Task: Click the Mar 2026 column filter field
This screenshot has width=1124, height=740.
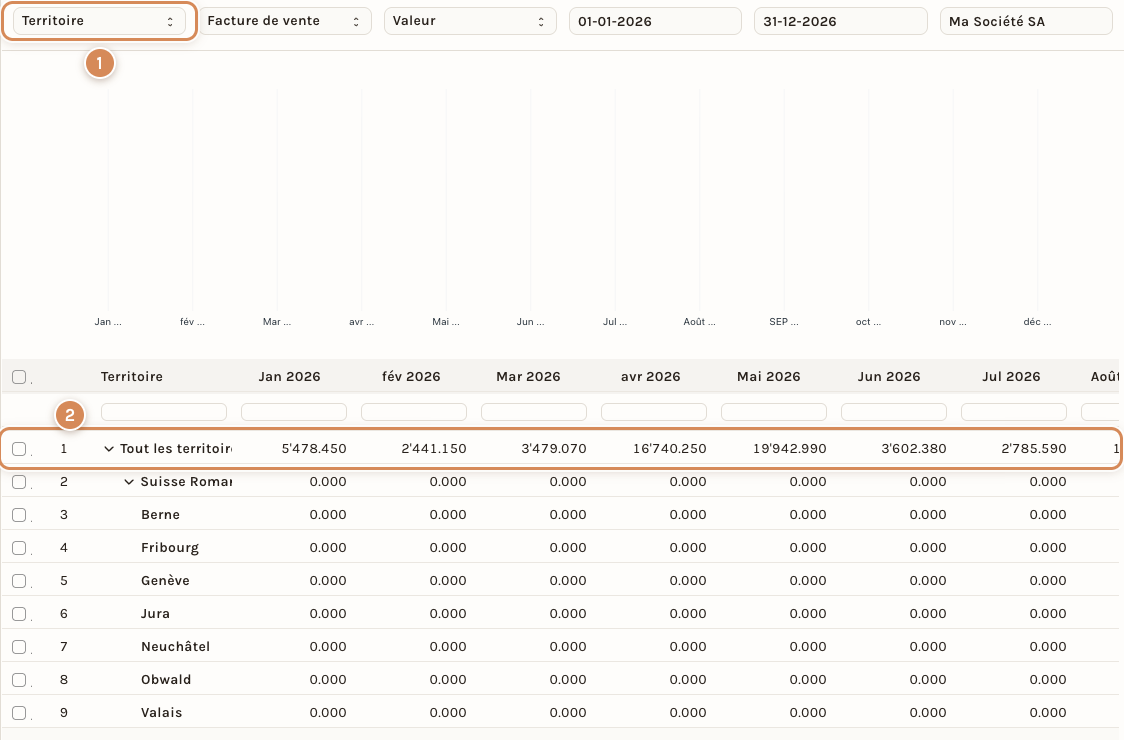Action: pos(534,412)
